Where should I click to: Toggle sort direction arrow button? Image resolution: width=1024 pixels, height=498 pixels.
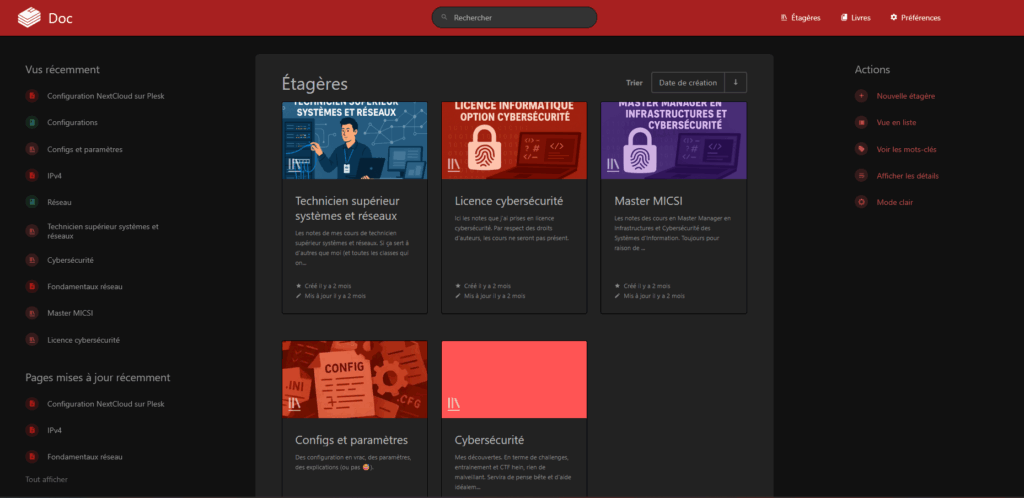tap(736, 83)
